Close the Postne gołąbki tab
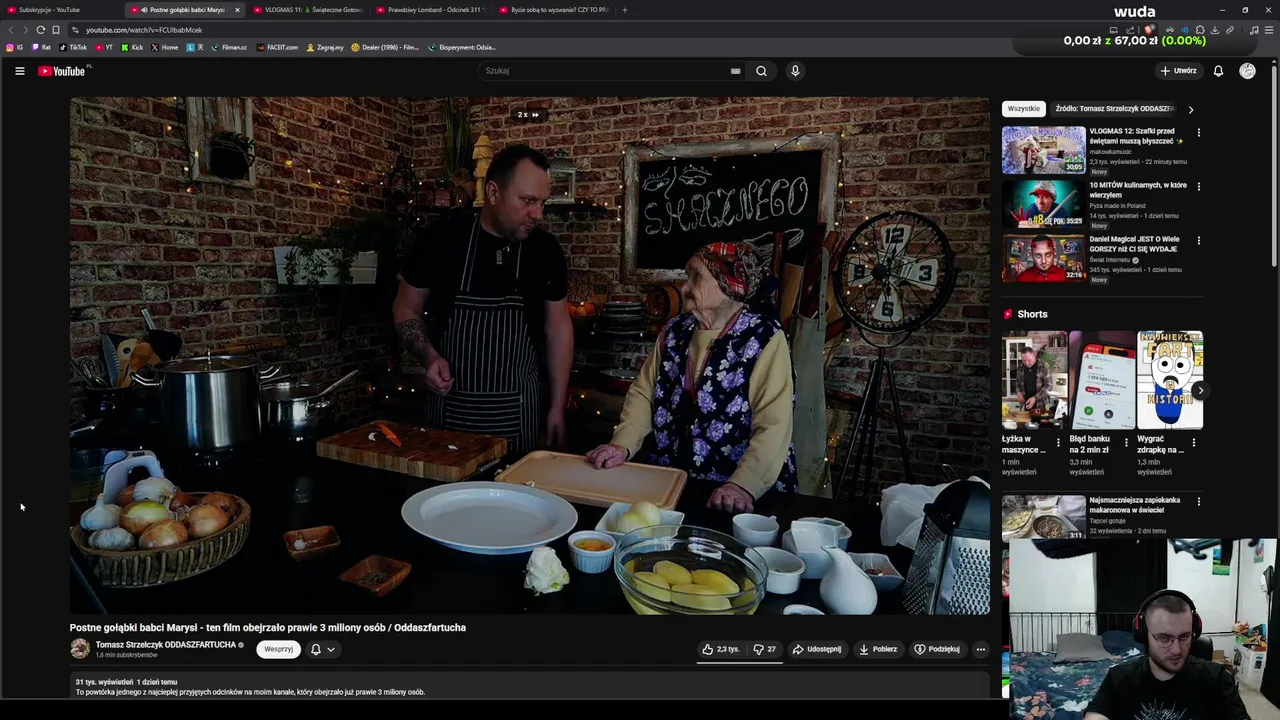 coord(237,10)
